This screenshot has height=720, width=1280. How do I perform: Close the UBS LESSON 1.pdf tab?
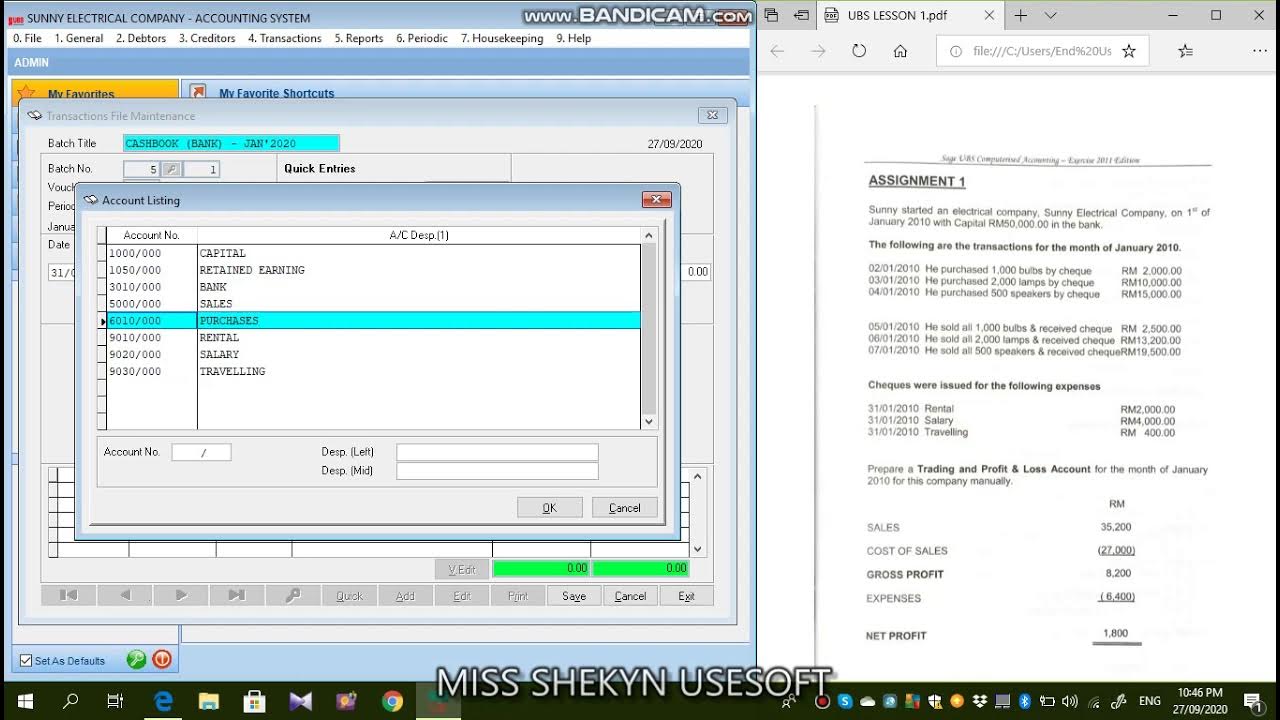click(989, 15)
